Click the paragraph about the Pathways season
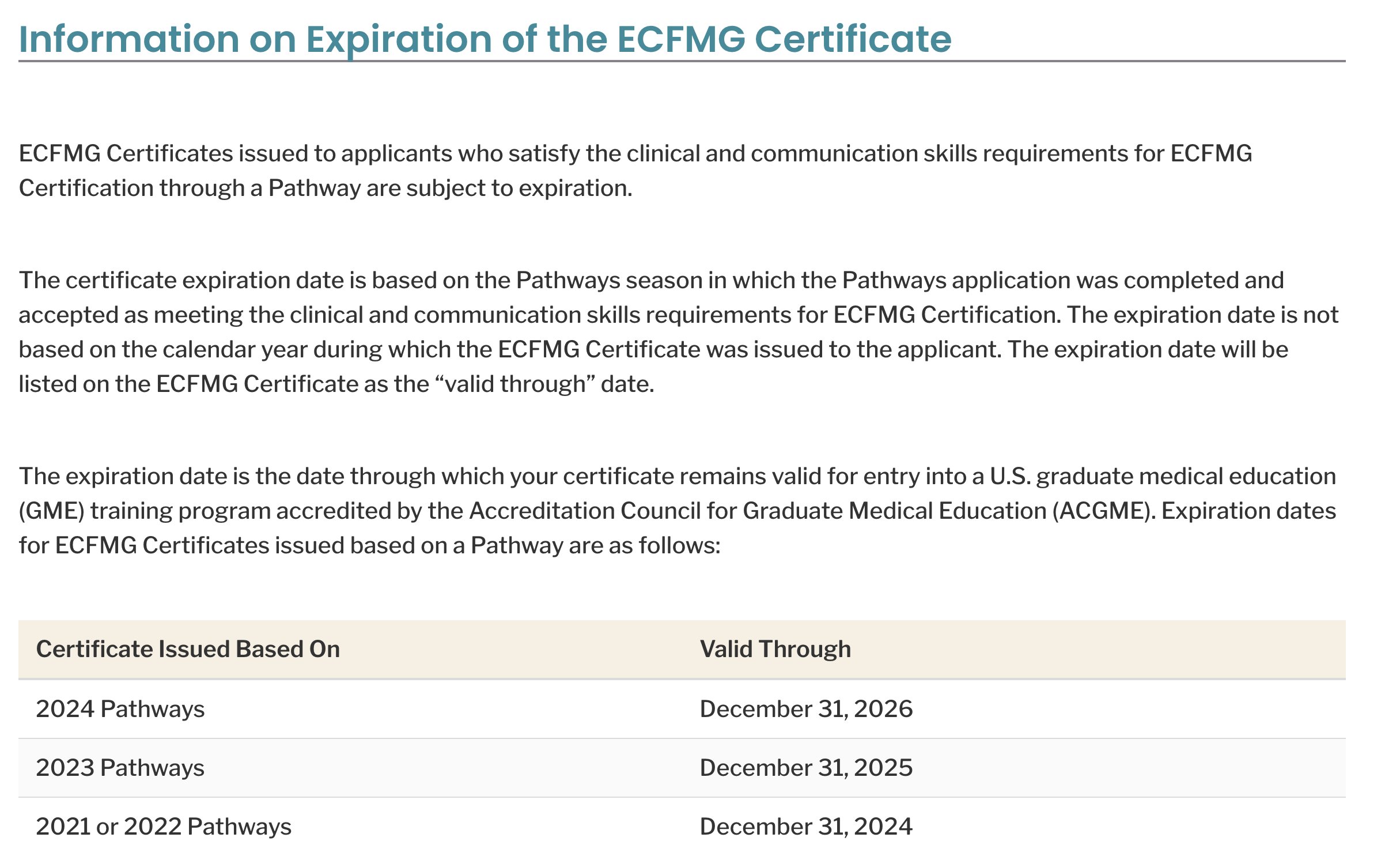Screen dimensions: 1400x860 [x=679, y=332]
